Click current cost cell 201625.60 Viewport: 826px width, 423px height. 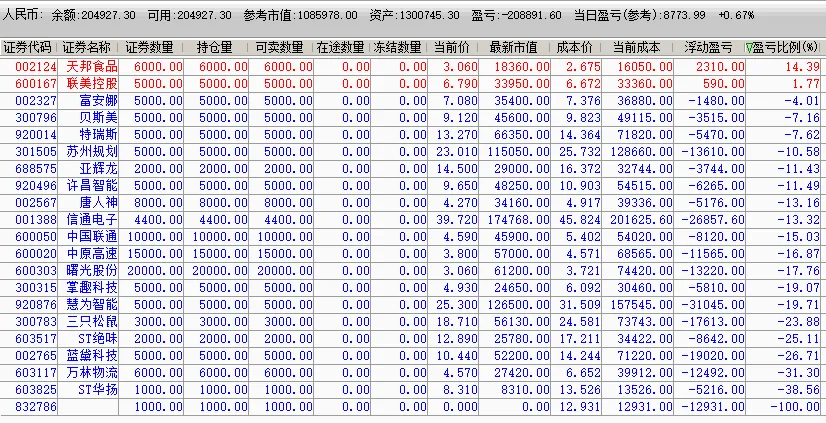click(x=641, y=219)
